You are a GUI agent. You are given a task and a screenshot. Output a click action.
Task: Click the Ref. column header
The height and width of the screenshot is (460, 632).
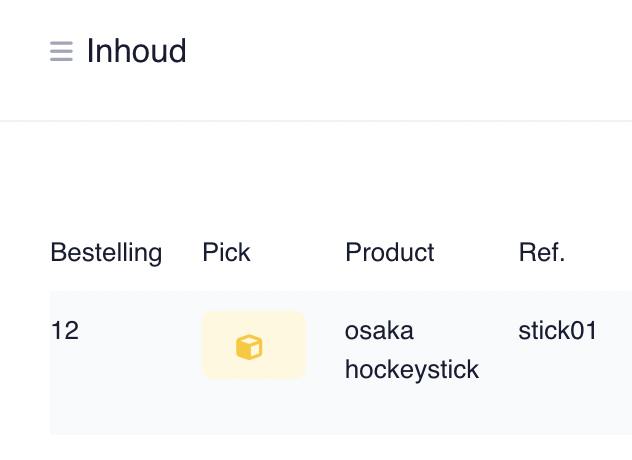tap(542, 252)
